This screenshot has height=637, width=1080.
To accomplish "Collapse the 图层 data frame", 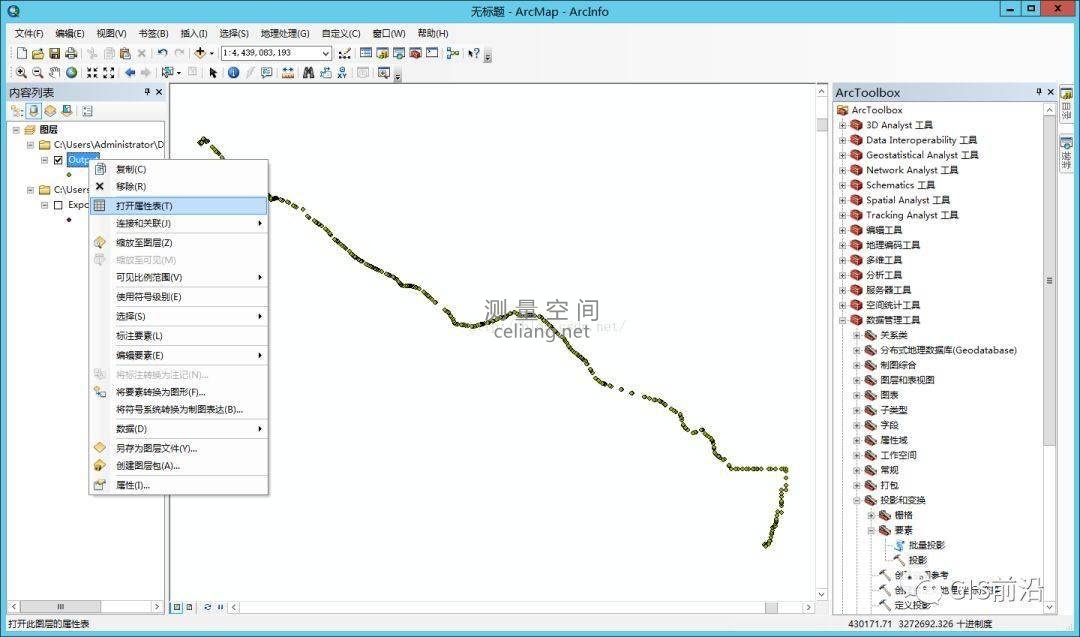I will [x=16, y=129].
